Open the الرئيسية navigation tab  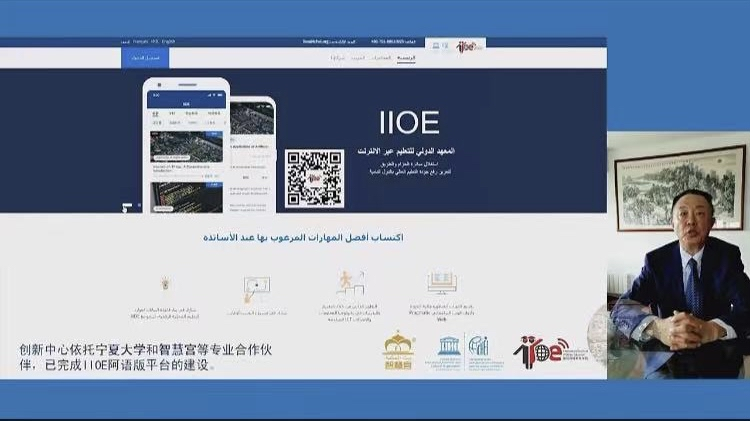click(x=407, y=59)
